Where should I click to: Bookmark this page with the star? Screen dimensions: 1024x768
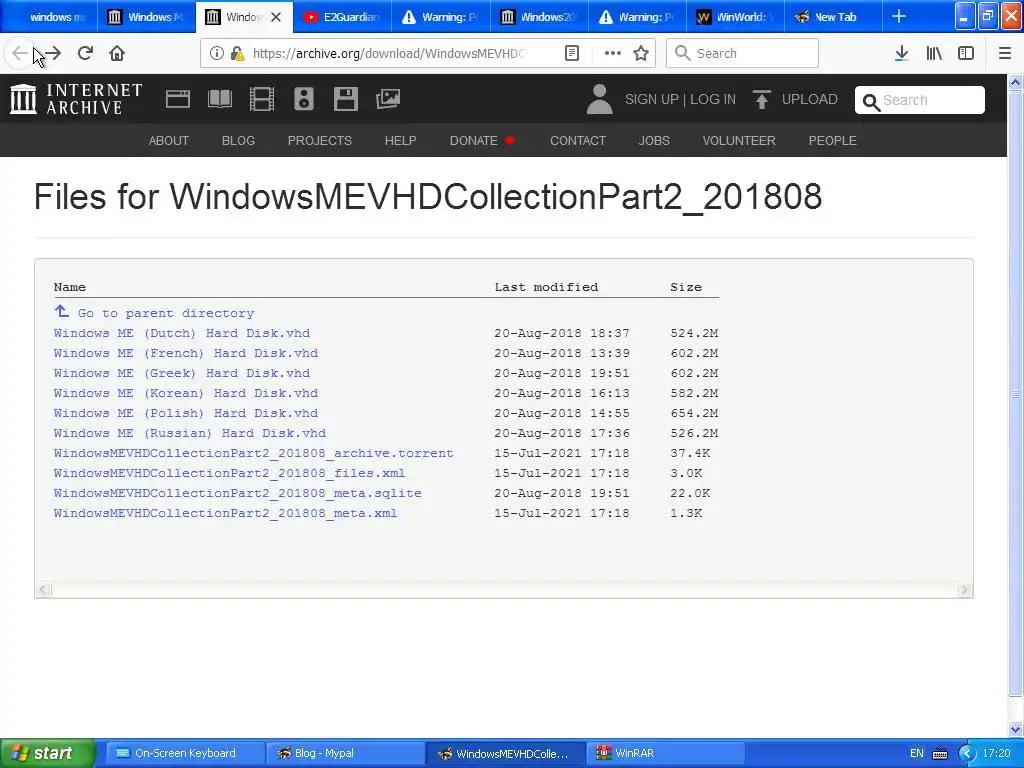pyautogui.click(x=641, y=54)
